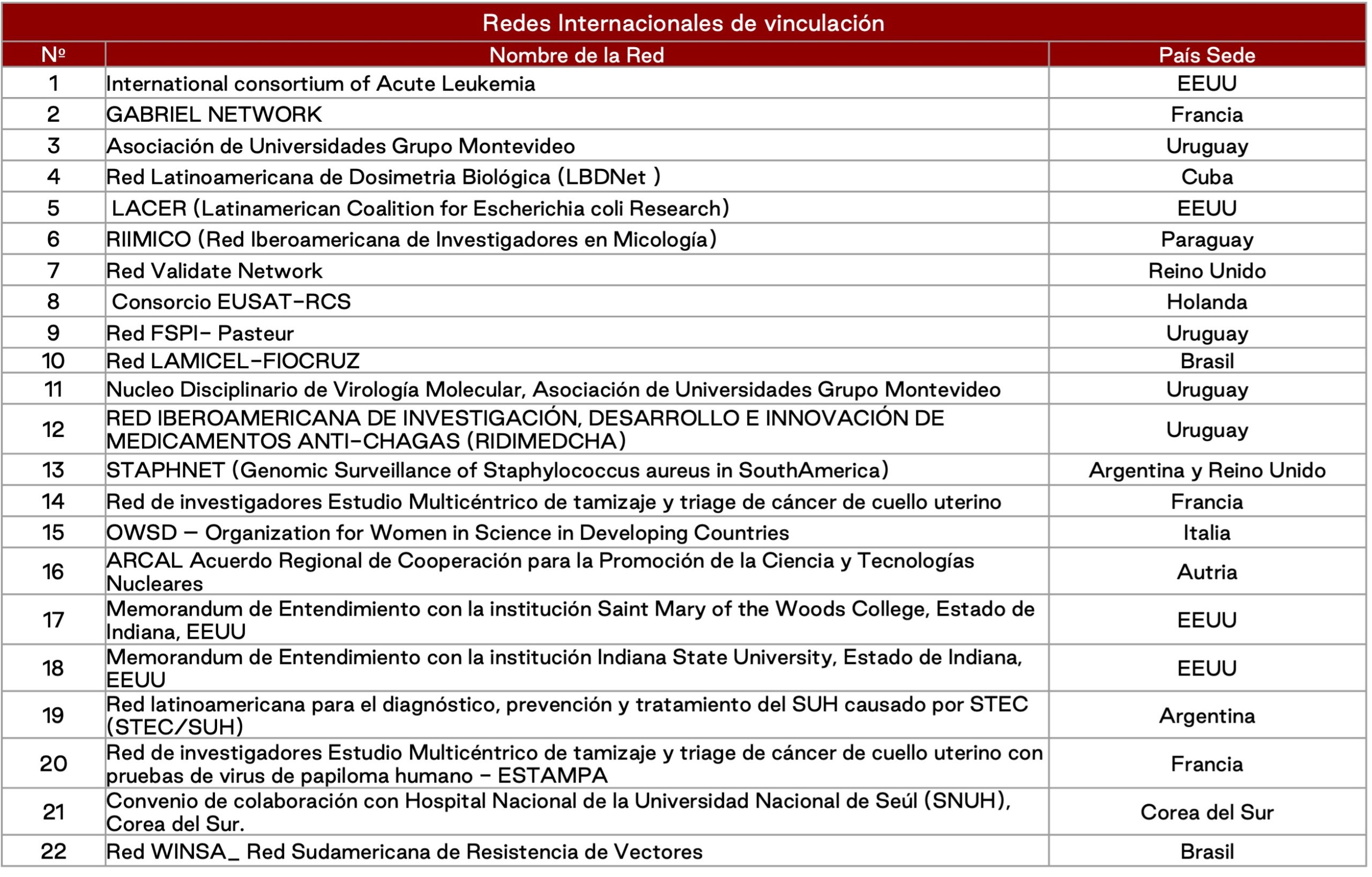
Task: Click the 'Nº' column header
Action: point(53,55)
